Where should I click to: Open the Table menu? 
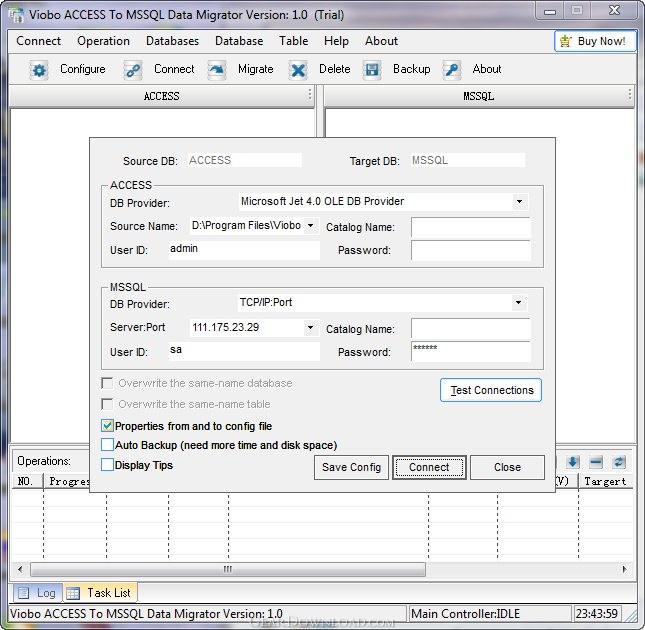coord(293,41)
